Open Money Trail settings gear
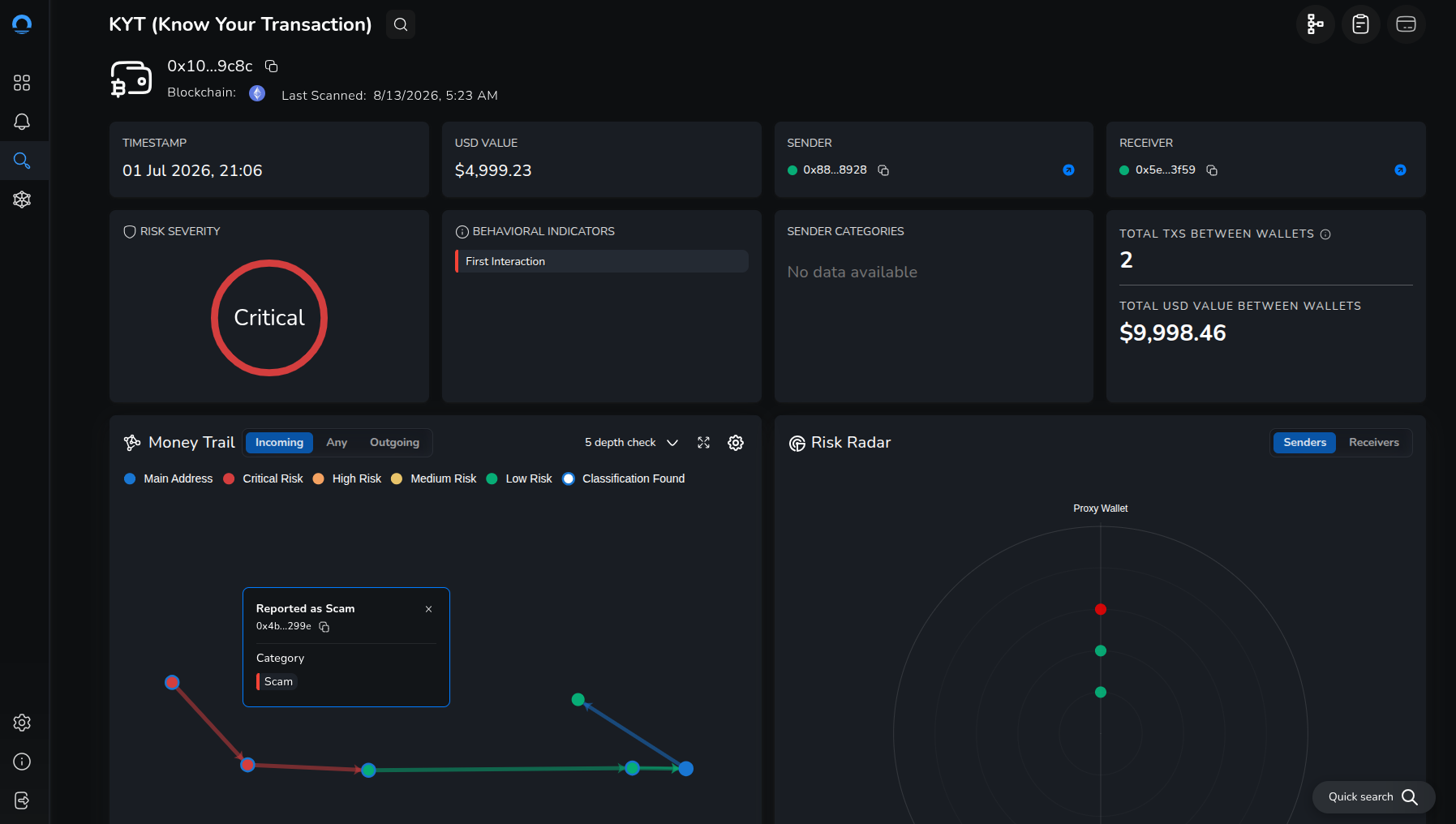Viewport: 1456px width, 824px height. pyautogui.click(x=736, y=443)
